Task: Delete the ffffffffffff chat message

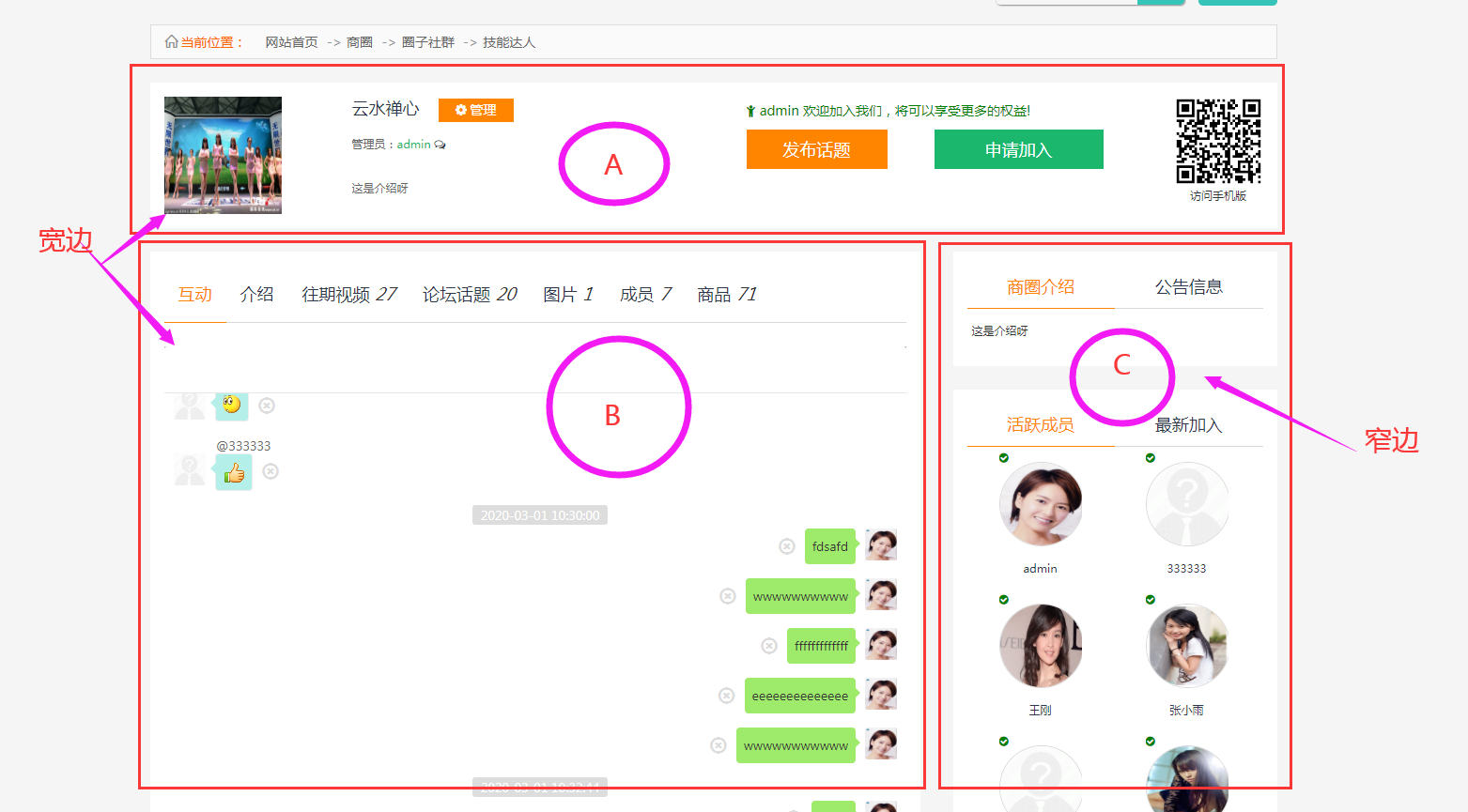Action: 769,646
